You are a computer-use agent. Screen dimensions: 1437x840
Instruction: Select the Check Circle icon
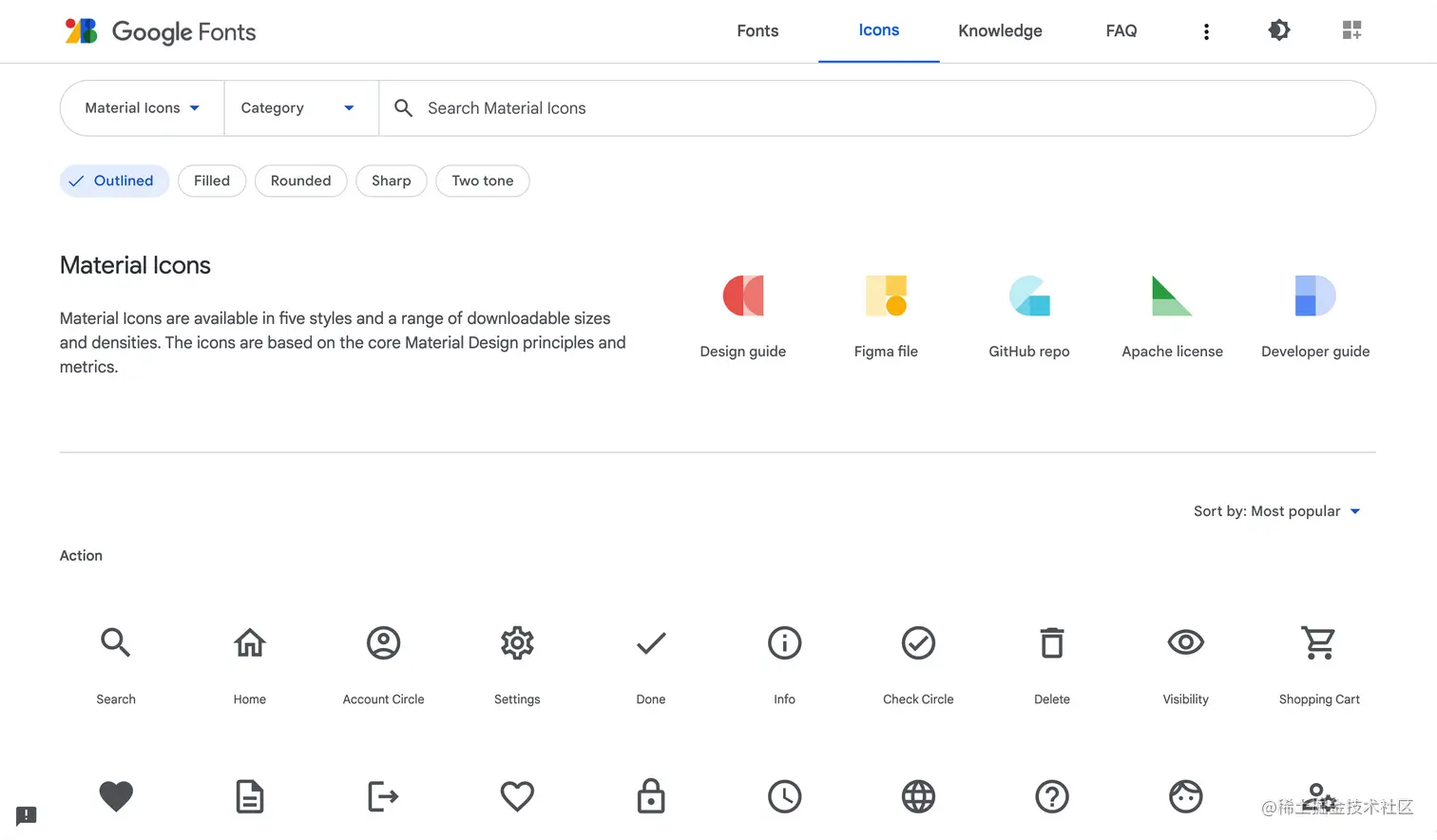click(918, 642)
